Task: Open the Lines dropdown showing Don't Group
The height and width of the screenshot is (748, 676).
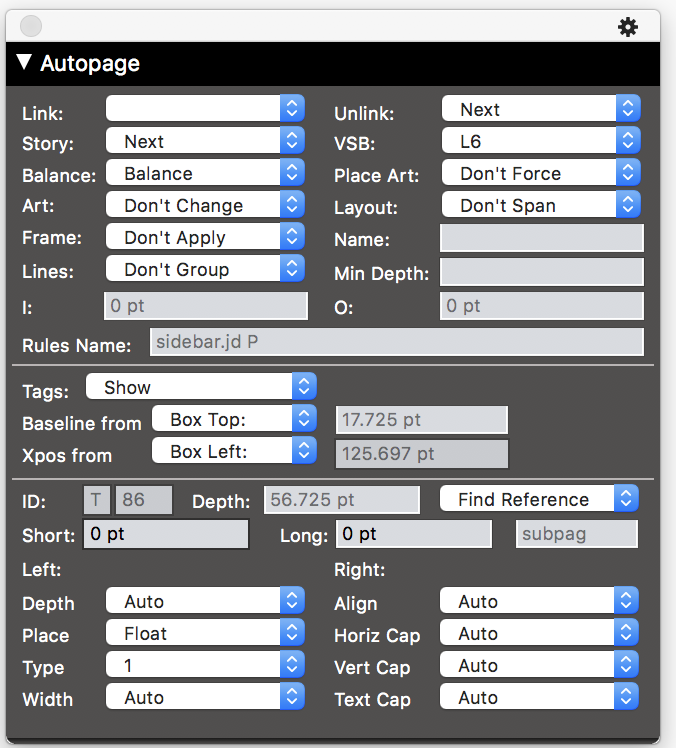Action: [x=205, y=269]
